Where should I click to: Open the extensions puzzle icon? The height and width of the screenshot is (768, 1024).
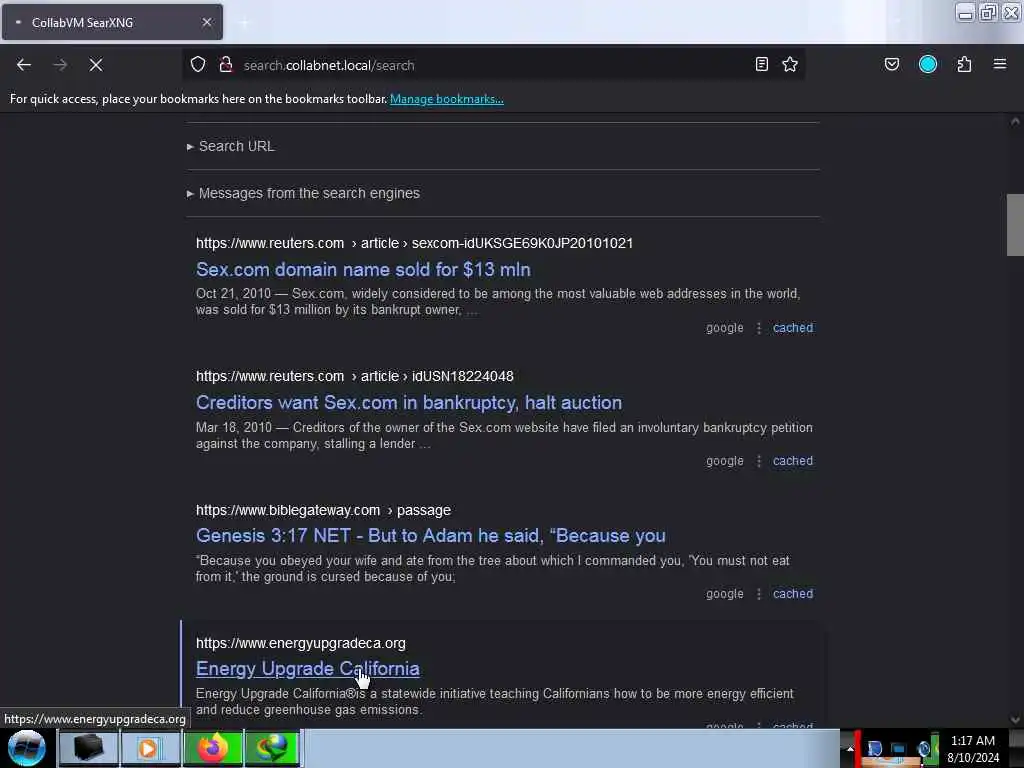[964, 64]
